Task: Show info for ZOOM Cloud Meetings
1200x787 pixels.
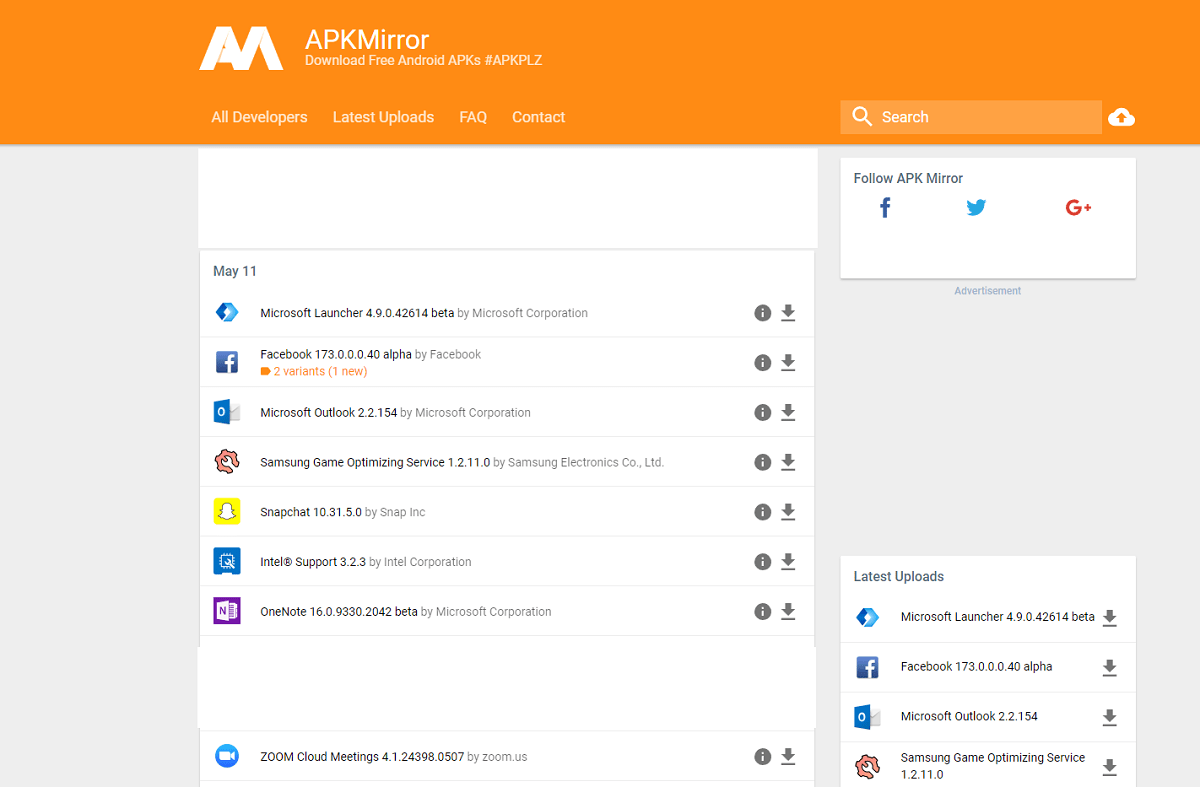Action: click(x=763, y=757)
